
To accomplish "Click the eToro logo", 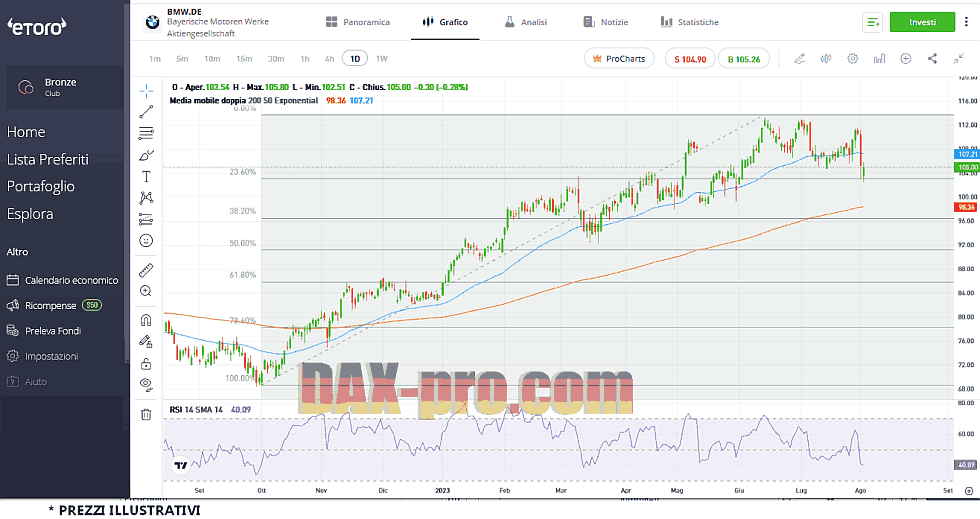I will point(36,27).
